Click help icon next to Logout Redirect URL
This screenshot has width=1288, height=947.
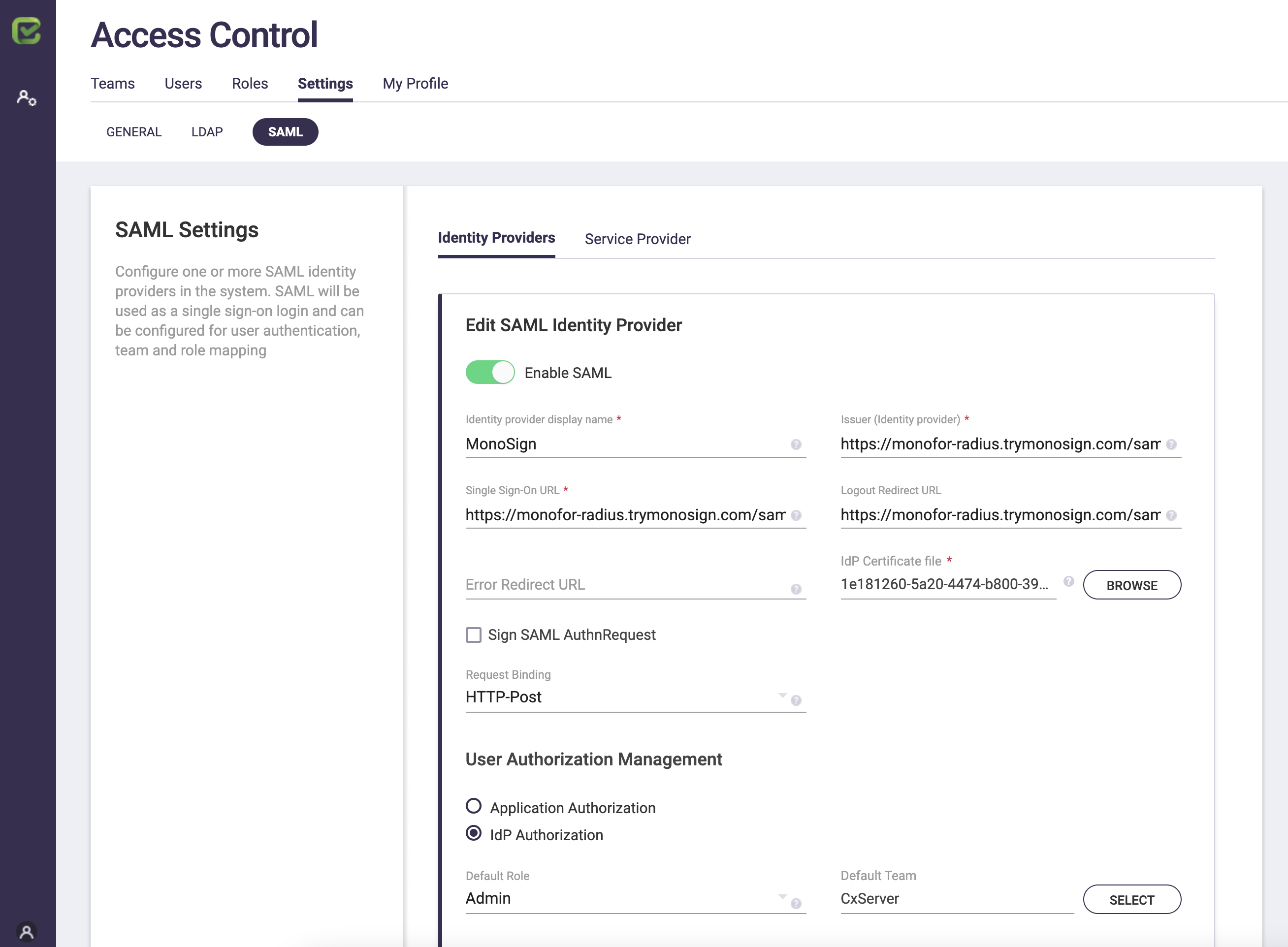tap(1171, 515)
